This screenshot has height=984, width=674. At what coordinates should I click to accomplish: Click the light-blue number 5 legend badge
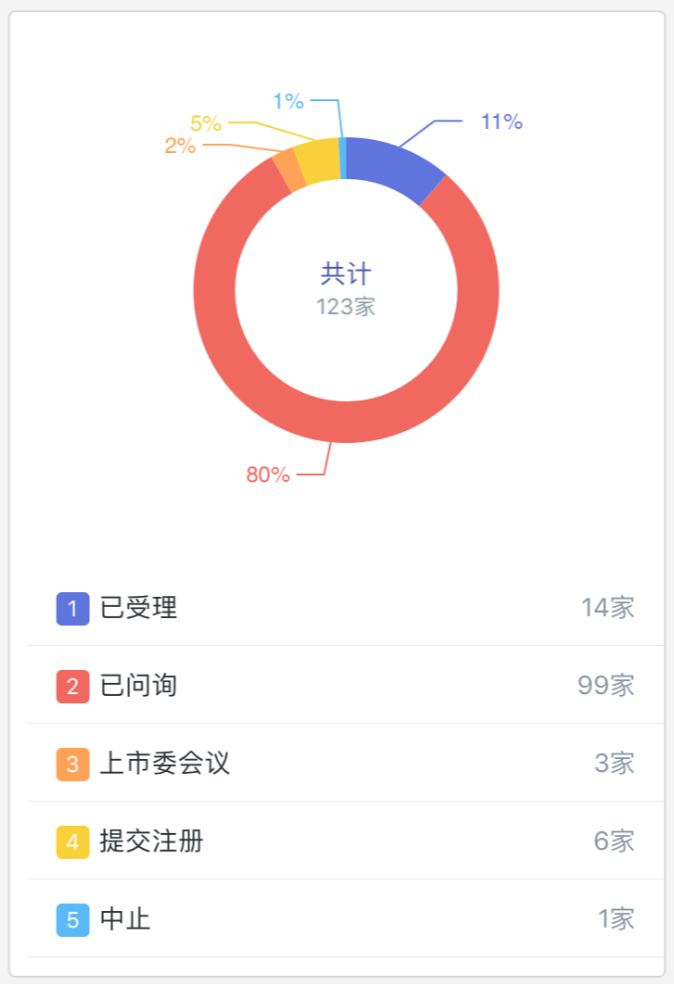73,919
